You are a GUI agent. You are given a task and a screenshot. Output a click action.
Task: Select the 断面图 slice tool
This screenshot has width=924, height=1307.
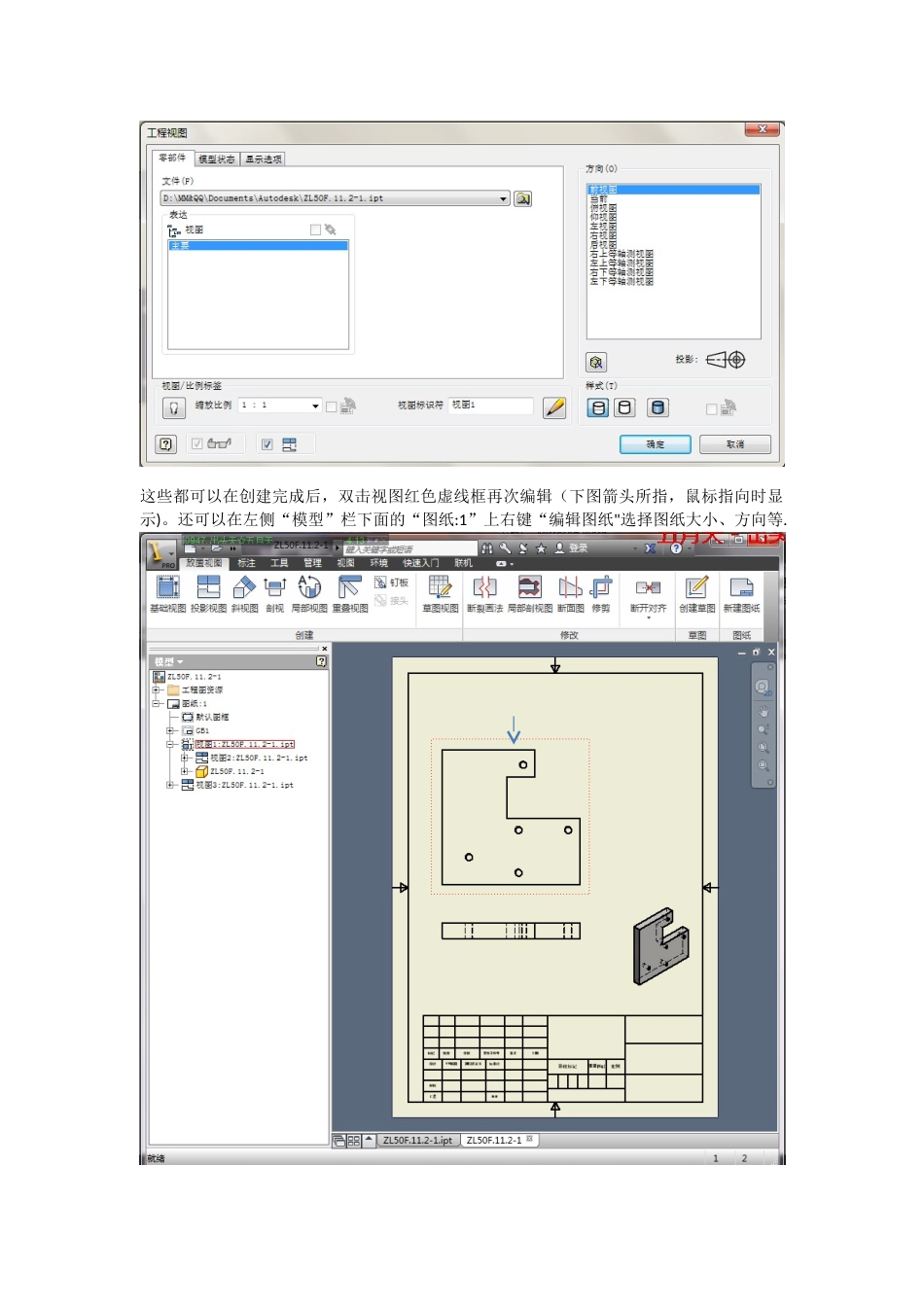tap(571, 594)
